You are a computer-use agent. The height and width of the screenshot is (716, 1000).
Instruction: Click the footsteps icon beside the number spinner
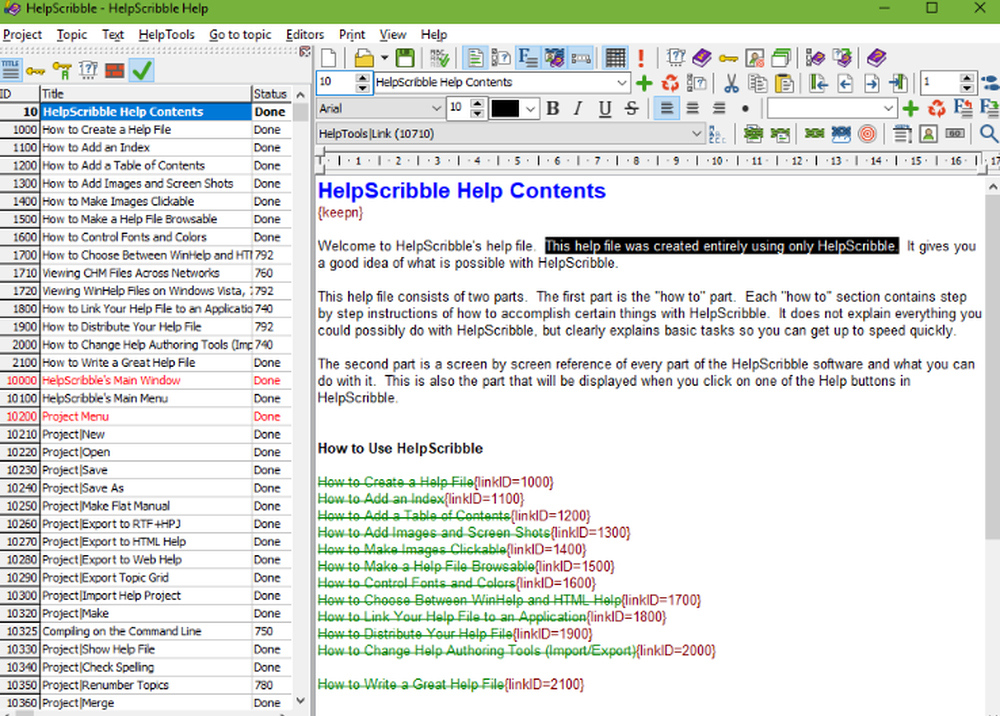tap(990, 83)
